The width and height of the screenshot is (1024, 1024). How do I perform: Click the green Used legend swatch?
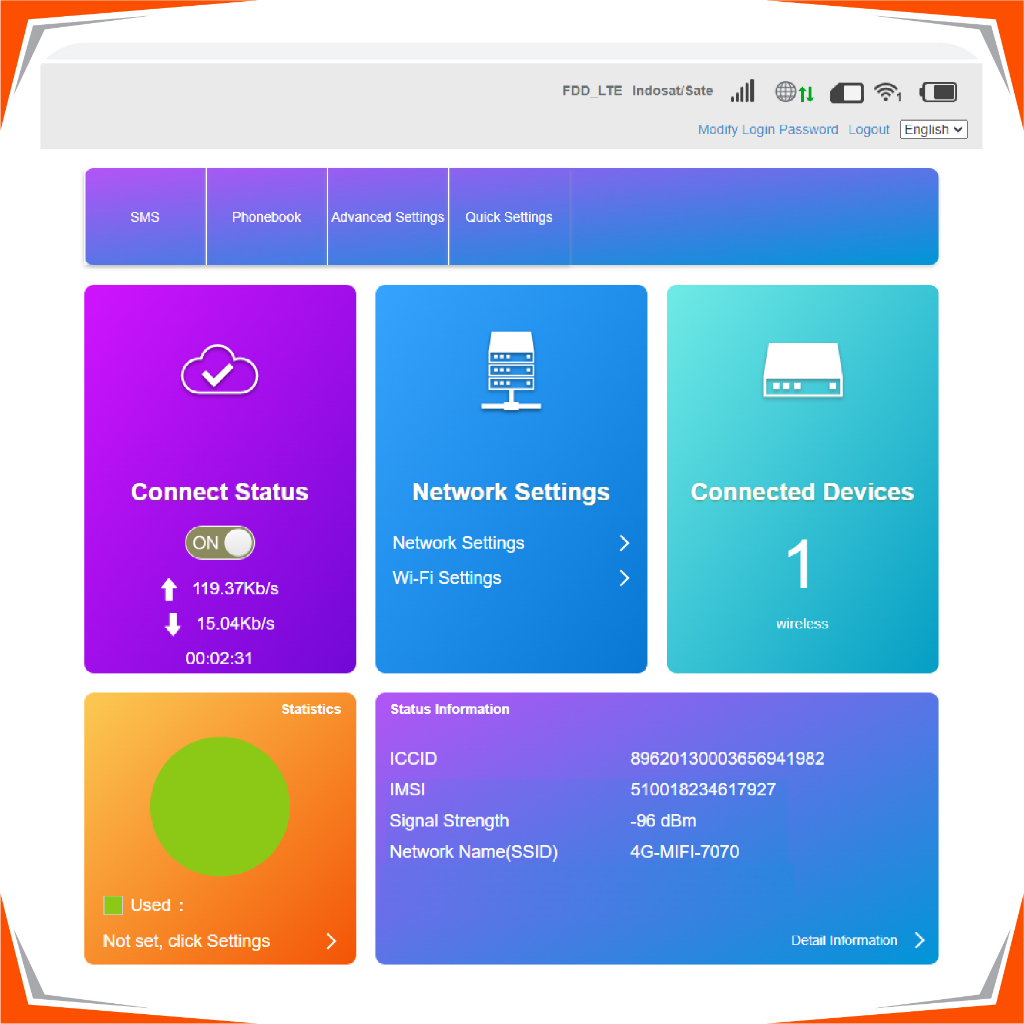[113, 905]
